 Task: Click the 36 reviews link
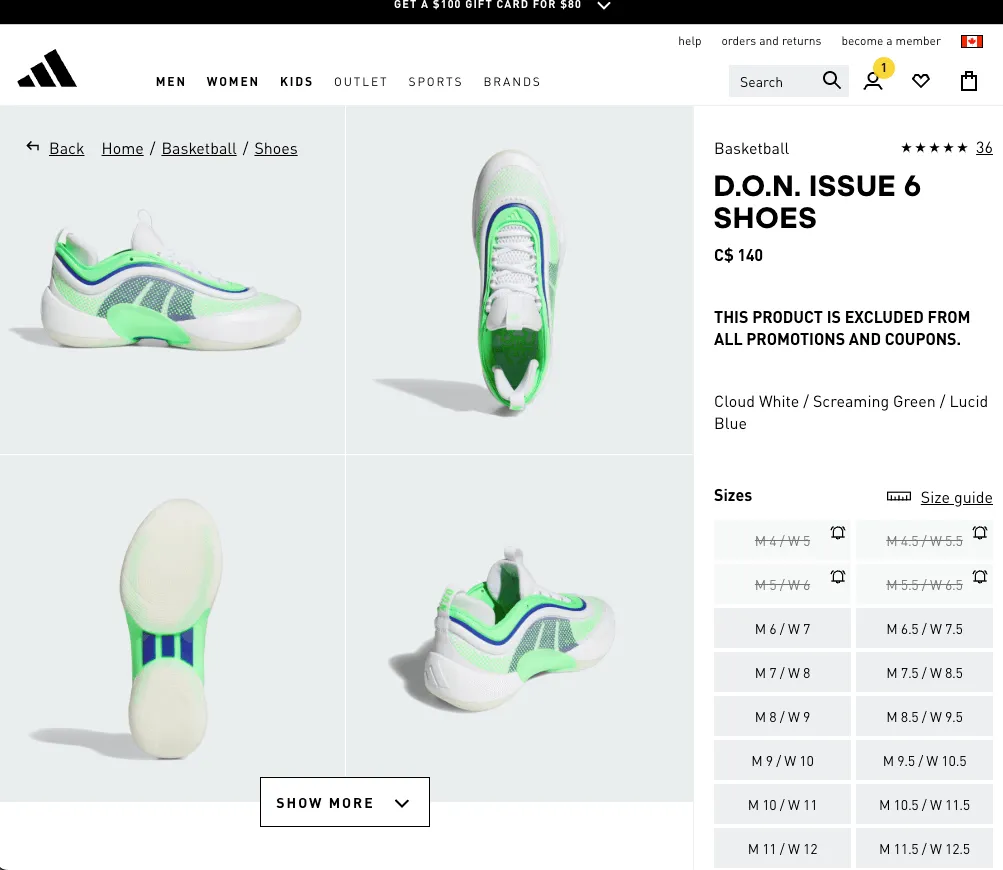(x=984, y=147)
